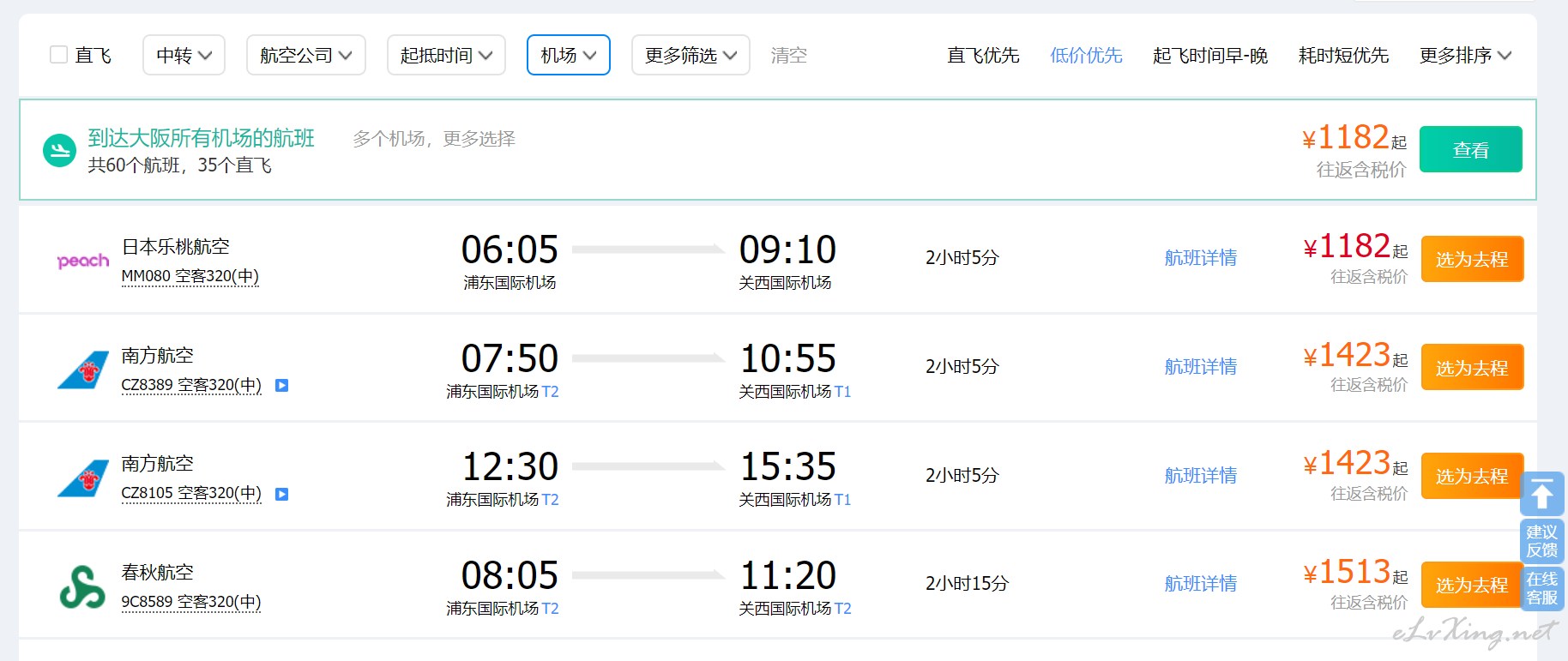
Task: Open 航班详情 for flight MM080
Action: [x=1201, y=258]
